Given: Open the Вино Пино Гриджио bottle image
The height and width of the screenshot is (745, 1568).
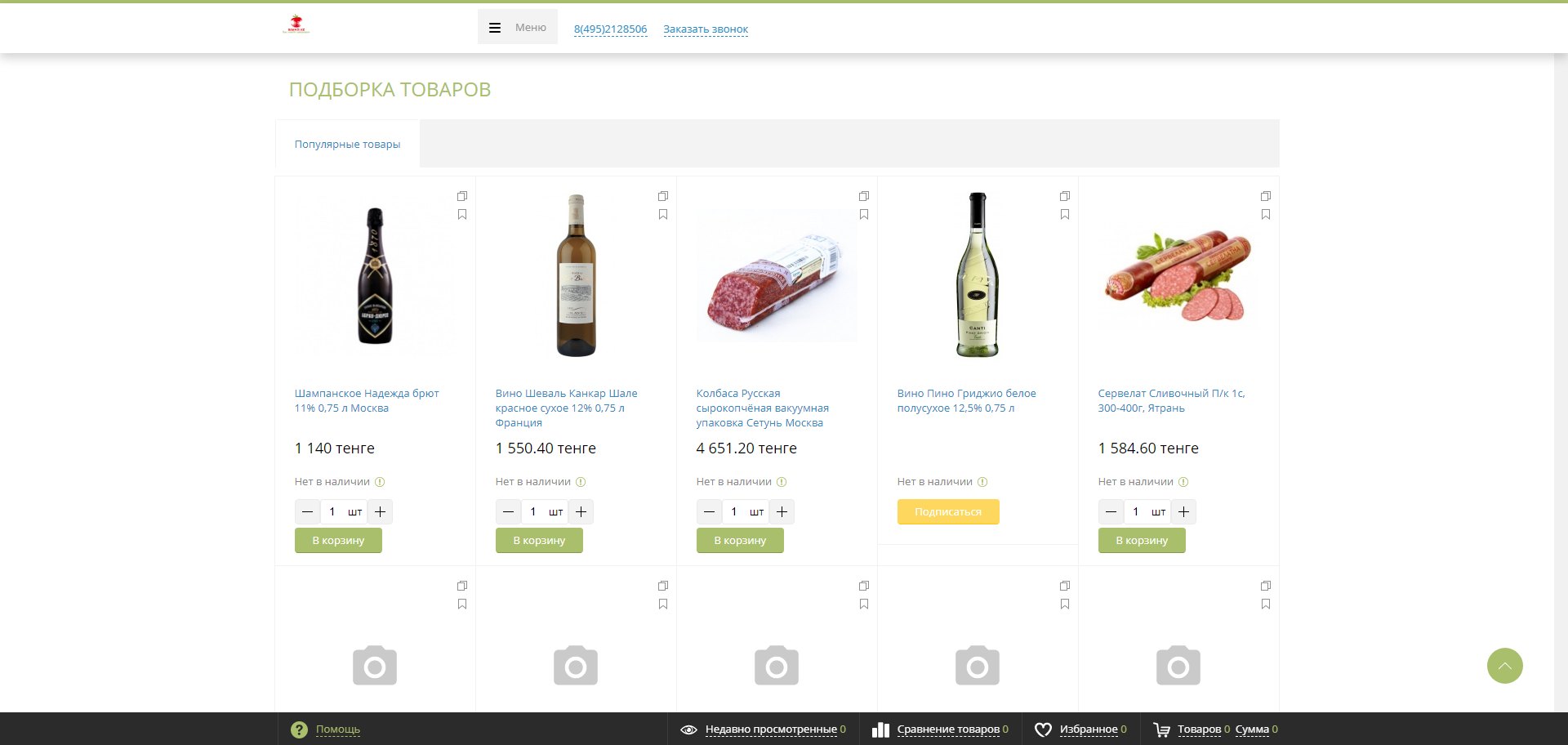Looking at the screenshot, I should 978,275.
